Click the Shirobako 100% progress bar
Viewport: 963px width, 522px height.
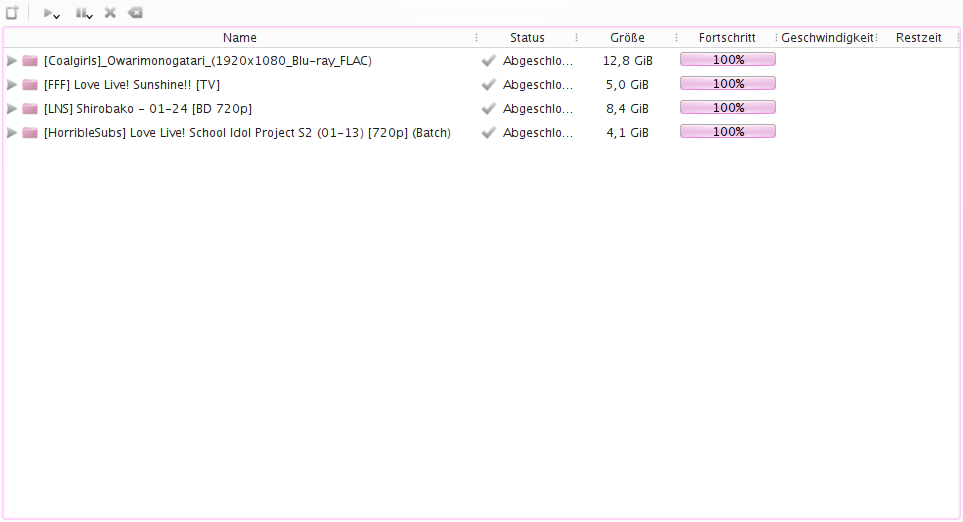tap(728, 107)
